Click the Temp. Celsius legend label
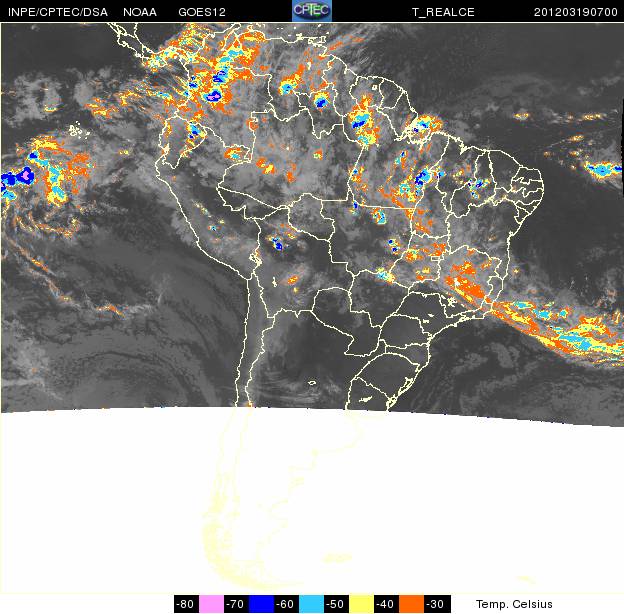 coord(514,604)
